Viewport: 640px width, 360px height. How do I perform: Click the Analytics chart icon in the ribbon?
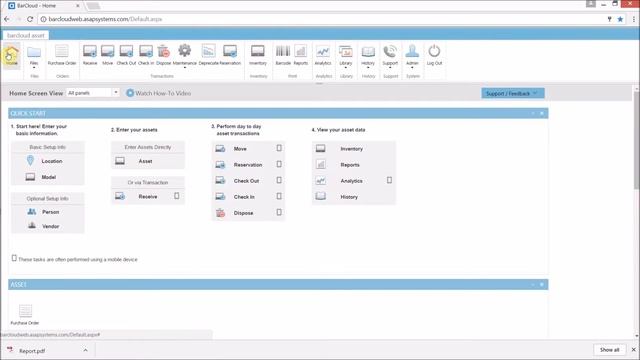point(323,56)
